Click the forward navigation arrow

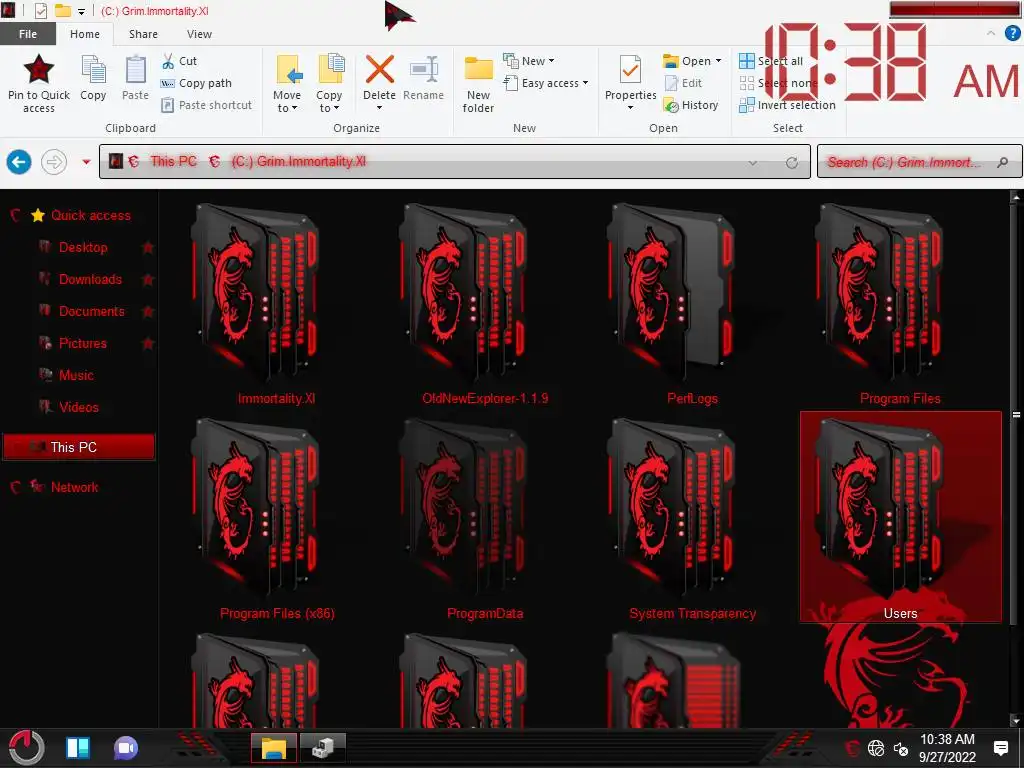point(54,161)
